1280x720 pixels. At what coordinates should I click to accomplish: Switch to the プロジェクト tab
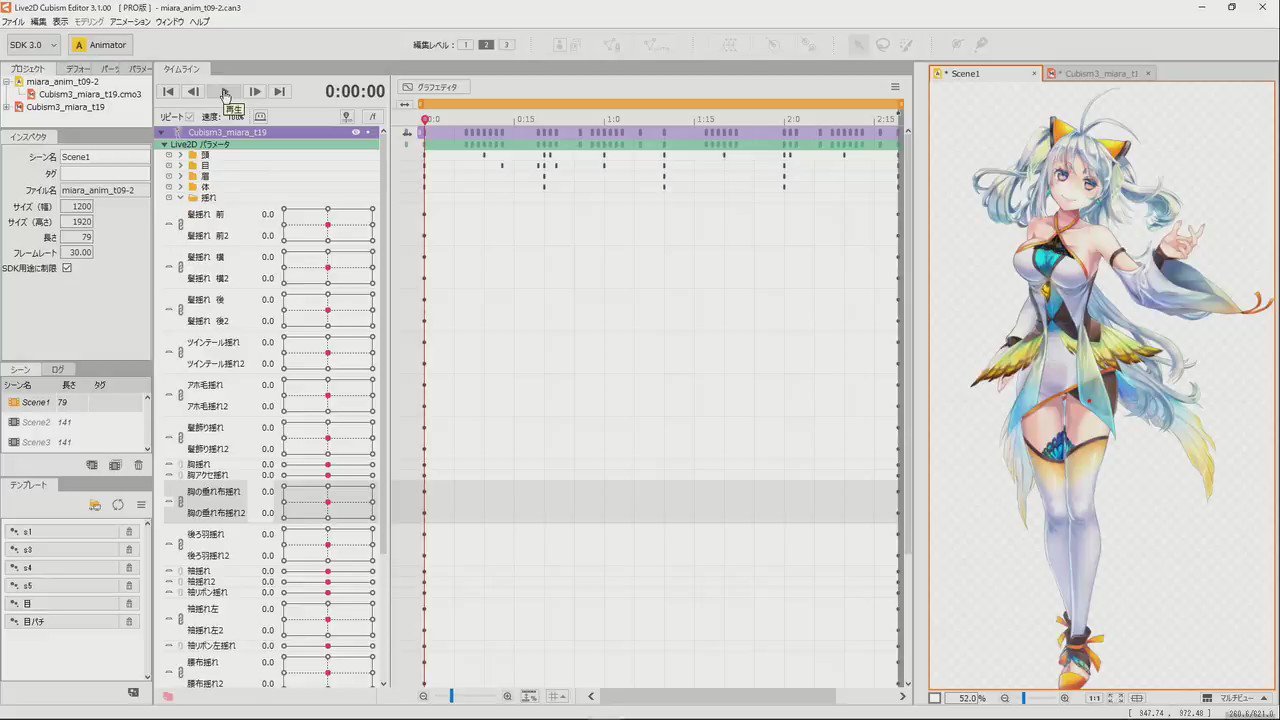28,69
